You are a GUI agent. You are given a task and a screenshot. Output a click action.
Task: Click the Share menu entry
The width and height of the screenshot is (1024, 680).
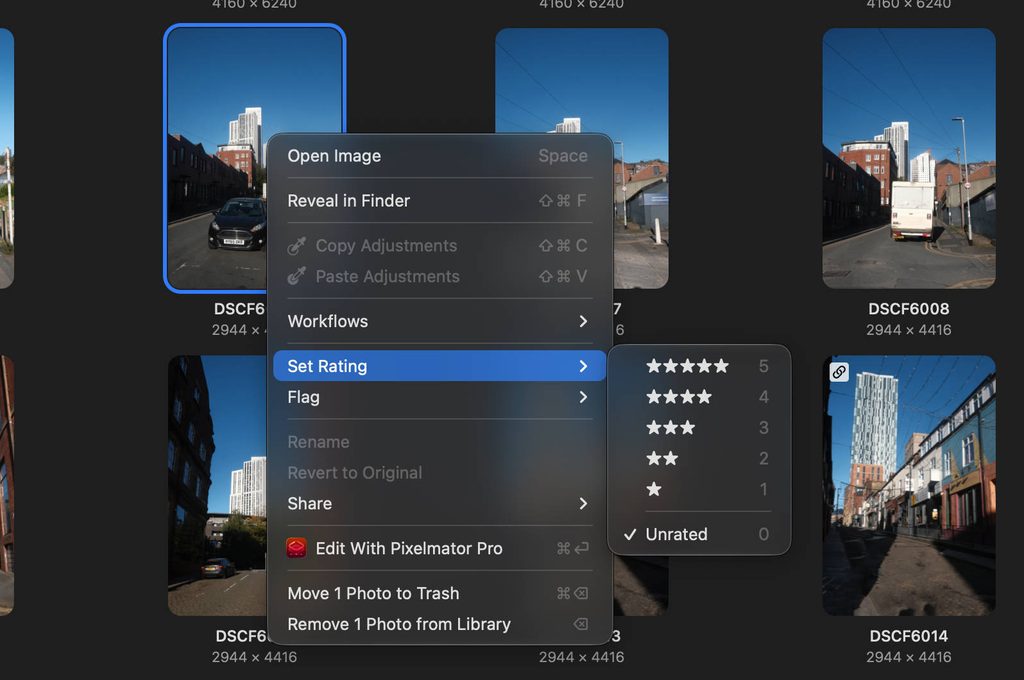pos(440,504)
